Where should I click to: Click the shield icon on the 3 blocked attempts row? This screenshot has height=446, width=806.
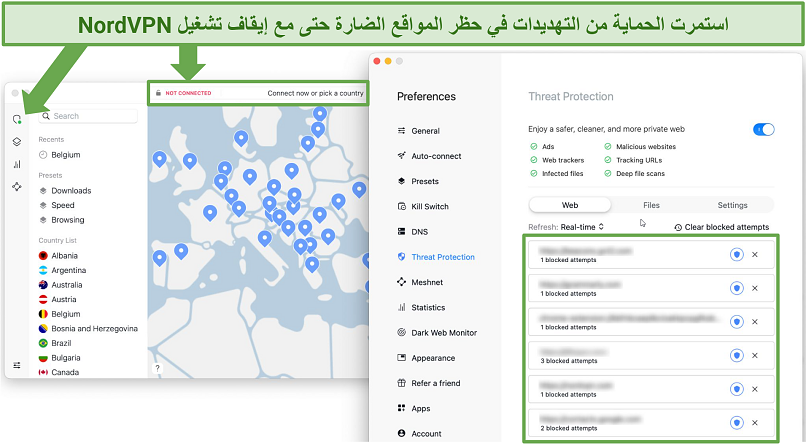tap(737, 356)
